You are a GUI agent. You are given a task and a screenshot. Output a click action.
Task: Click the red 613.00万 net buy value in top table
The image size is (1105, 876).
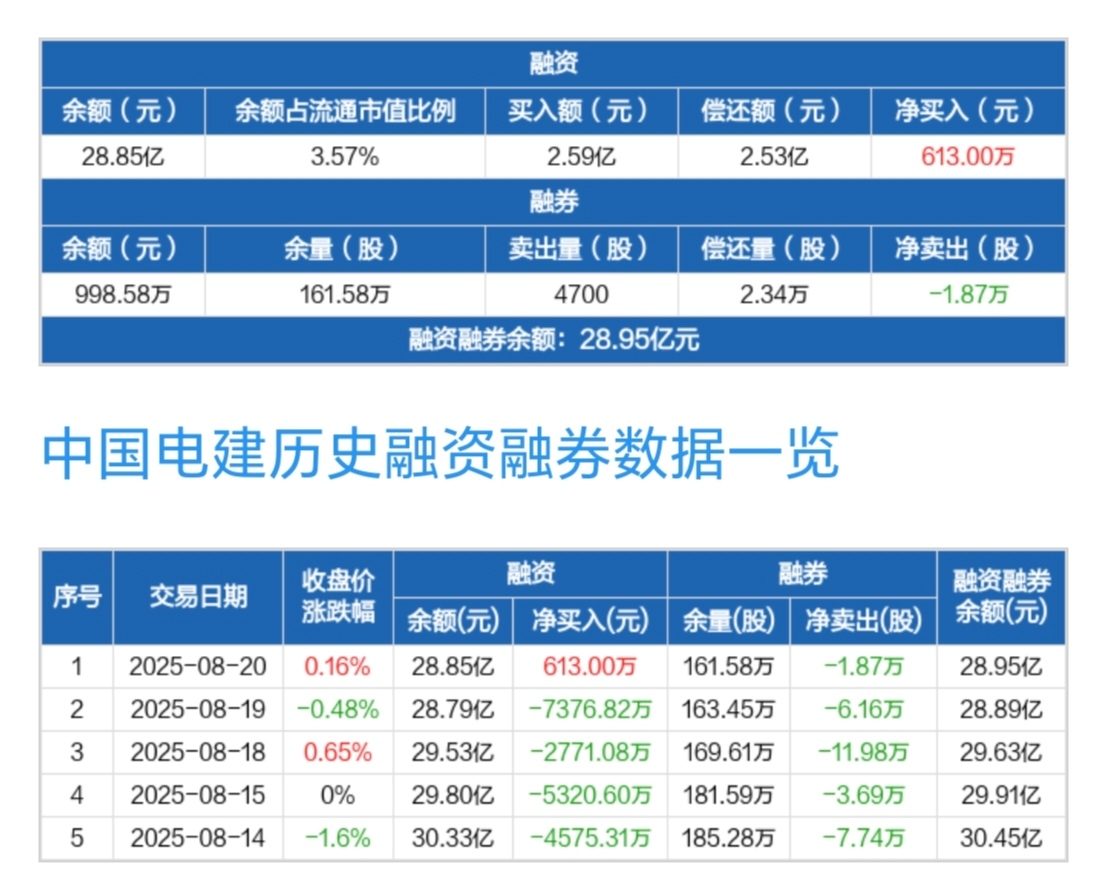pos(968,156)
